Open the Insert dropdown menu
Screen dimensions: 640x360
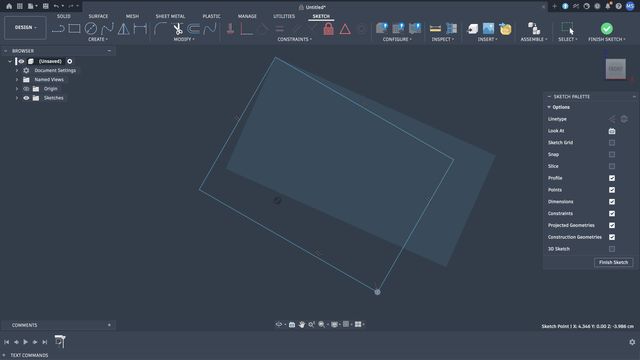click(x=487, y=39)
